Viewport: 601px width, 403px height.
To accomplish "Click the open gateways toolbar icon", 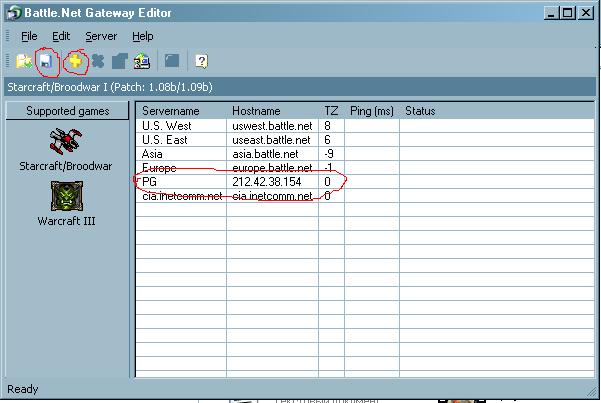I will 24,61.
